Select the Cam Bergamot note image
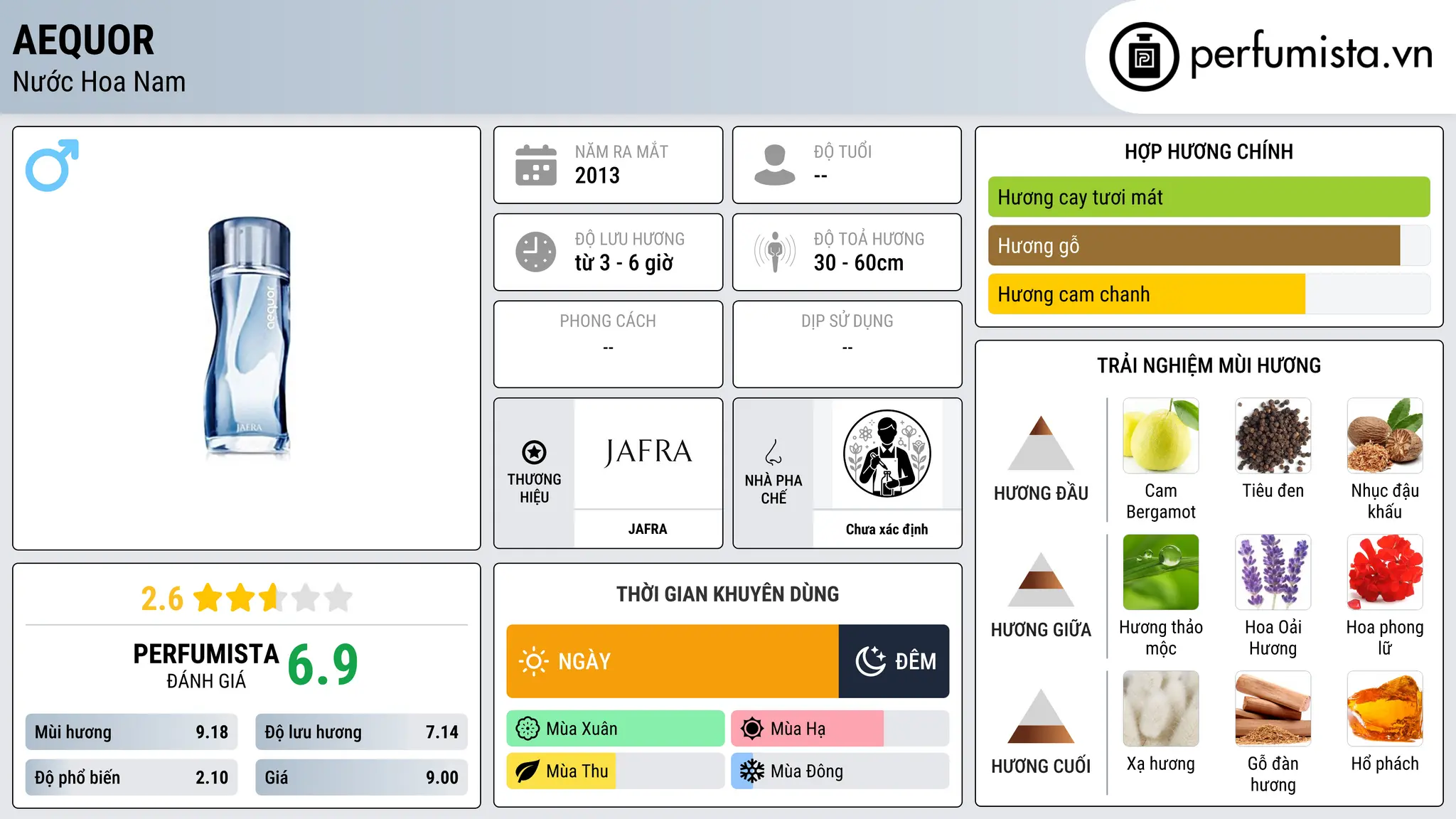Image resolution: width=1456 pixels, height=819 pixels. click(x=1161, y=436)
